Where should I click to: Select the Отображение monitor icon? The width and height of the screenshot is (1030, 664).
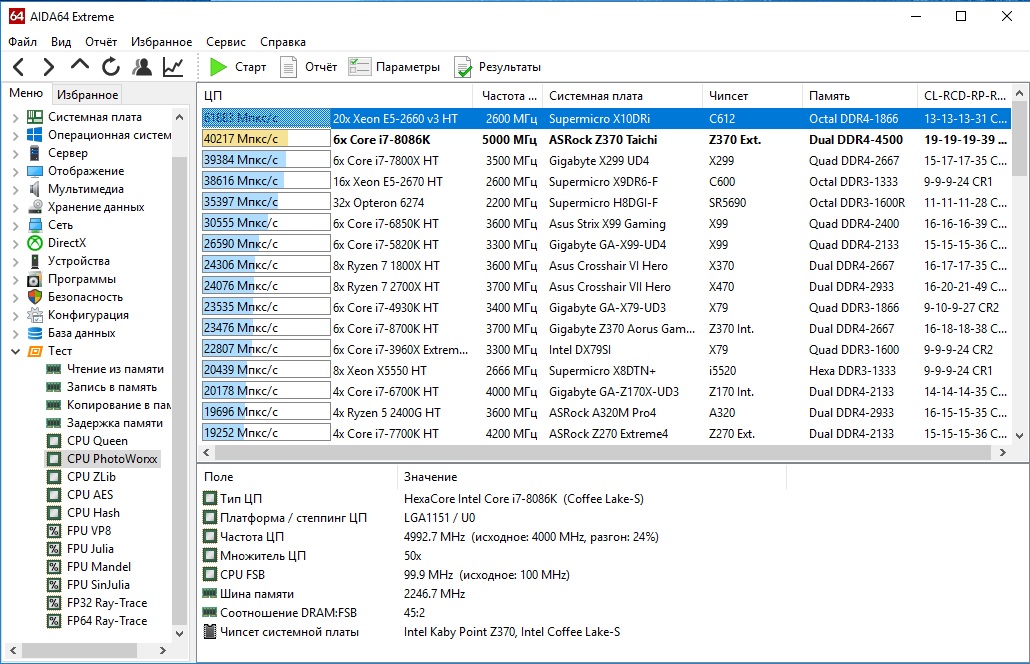click(35, 171)
